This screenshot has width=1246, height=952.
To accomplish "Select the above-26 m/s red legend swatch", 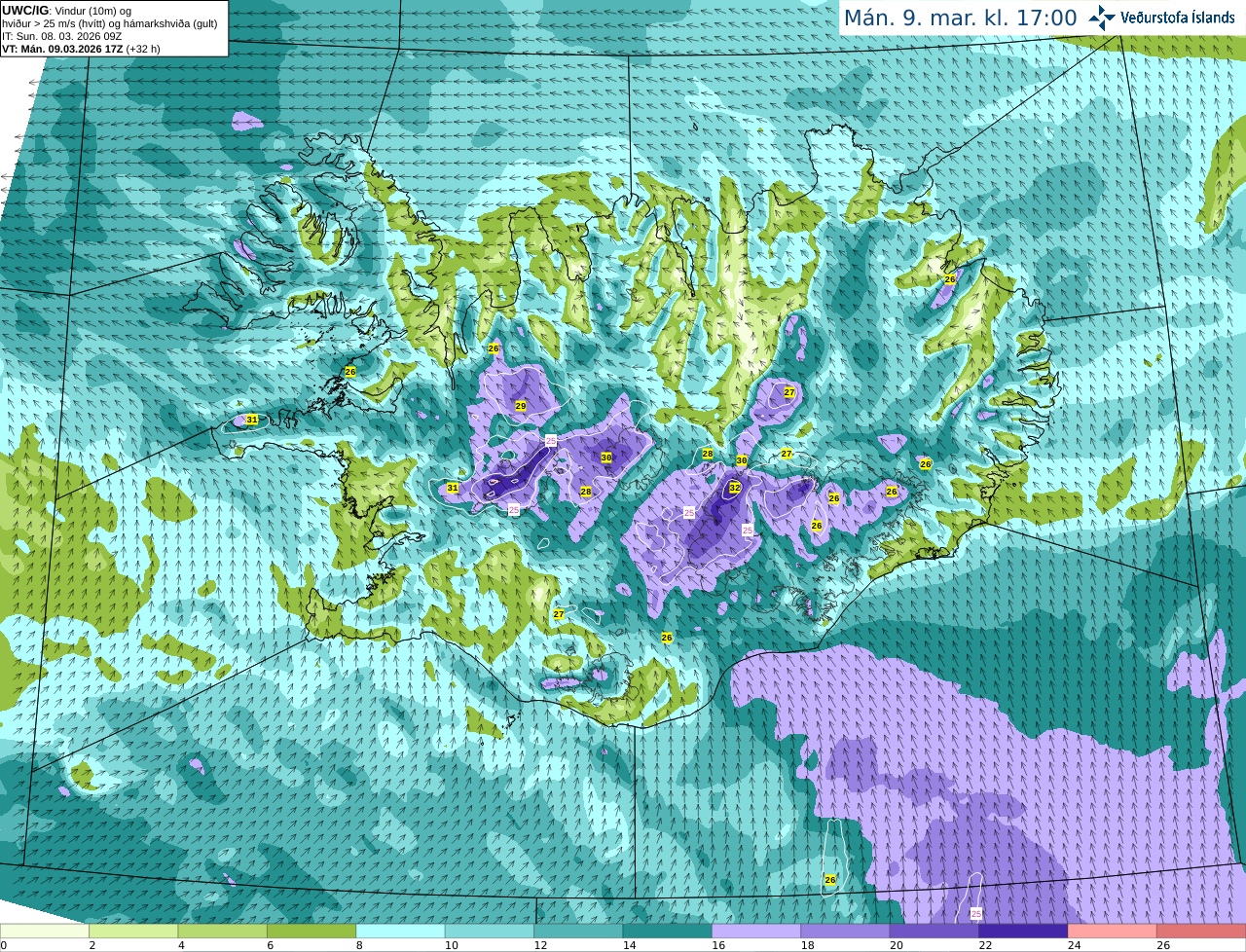I will 1201,931.
